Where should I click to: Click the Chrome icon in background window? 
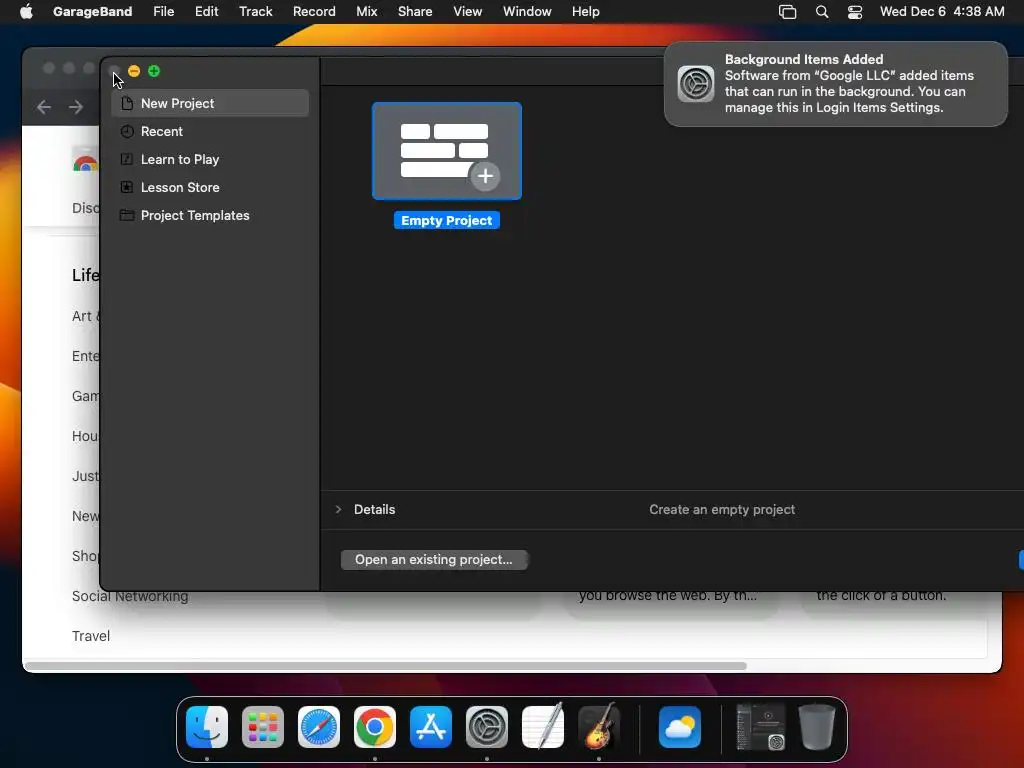point(86,161)
